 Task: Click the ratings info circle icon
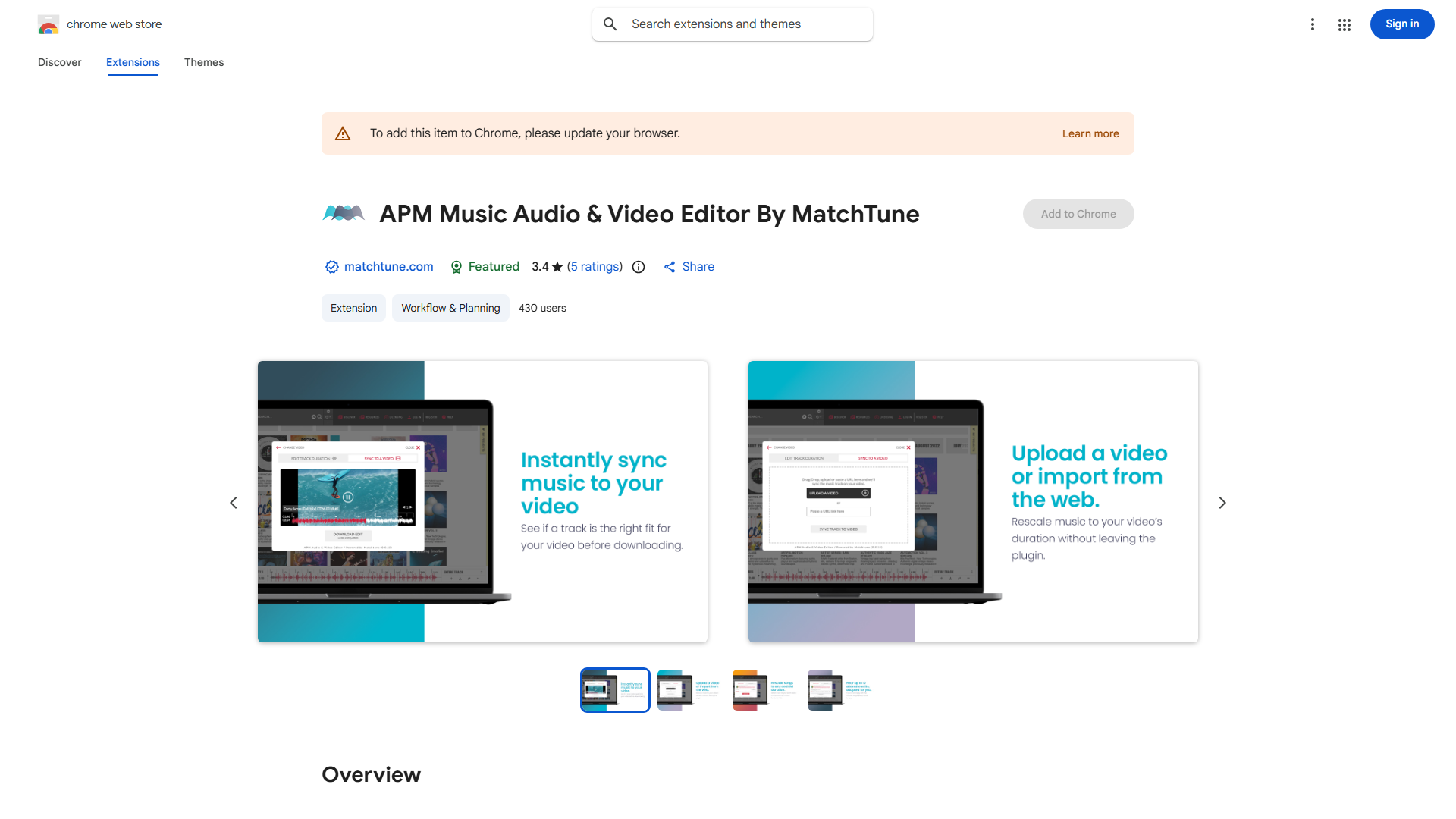pyautogui.click(x=639, y=267)
